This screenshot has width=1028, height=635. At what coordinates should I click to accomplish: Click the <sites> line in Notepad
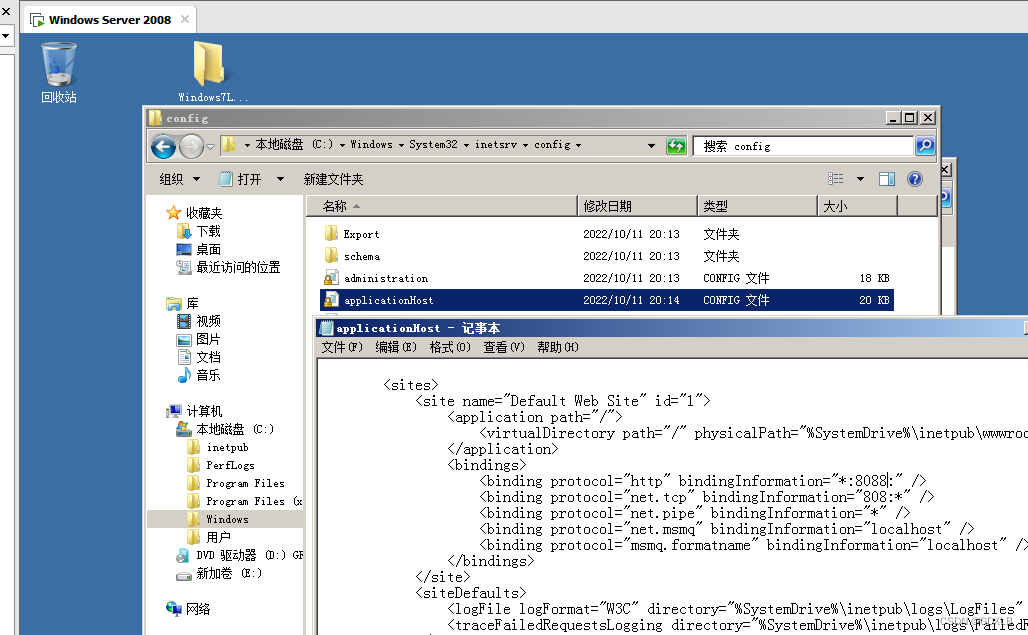(x=410, y=385)
